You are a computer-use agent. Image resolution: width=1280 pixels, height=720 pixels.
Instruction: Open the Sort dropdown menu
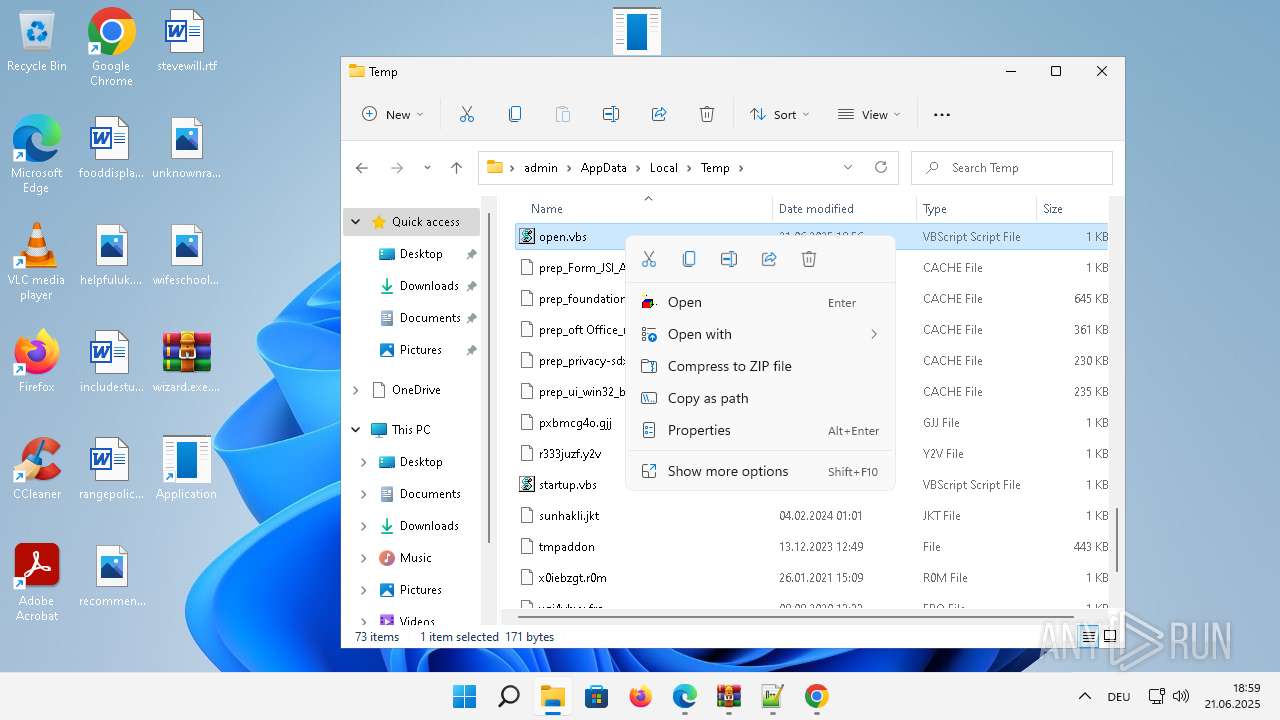pyautogui.click(x=780, y=114)
